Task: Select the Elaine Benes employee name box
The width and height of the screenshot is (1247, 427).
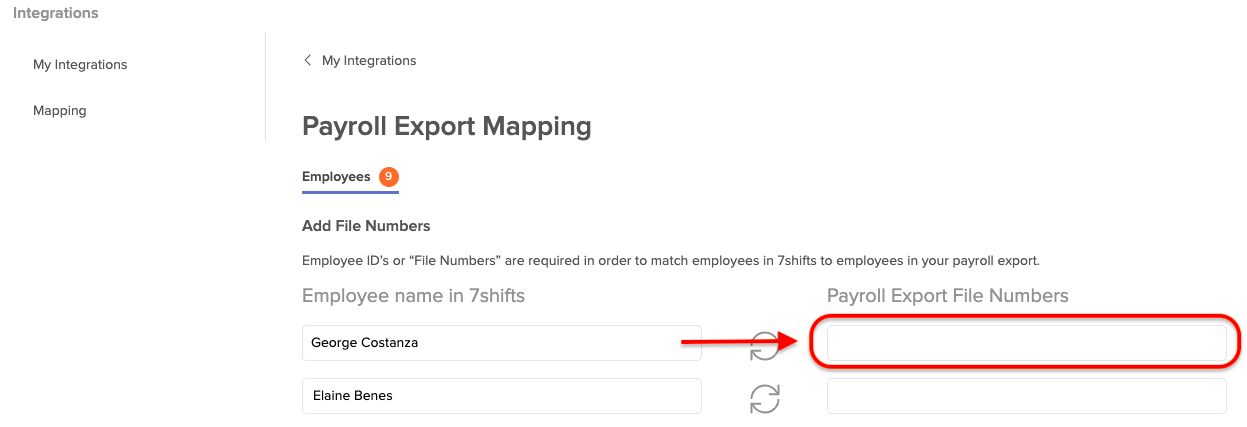Action: click(x=502, y=396)
